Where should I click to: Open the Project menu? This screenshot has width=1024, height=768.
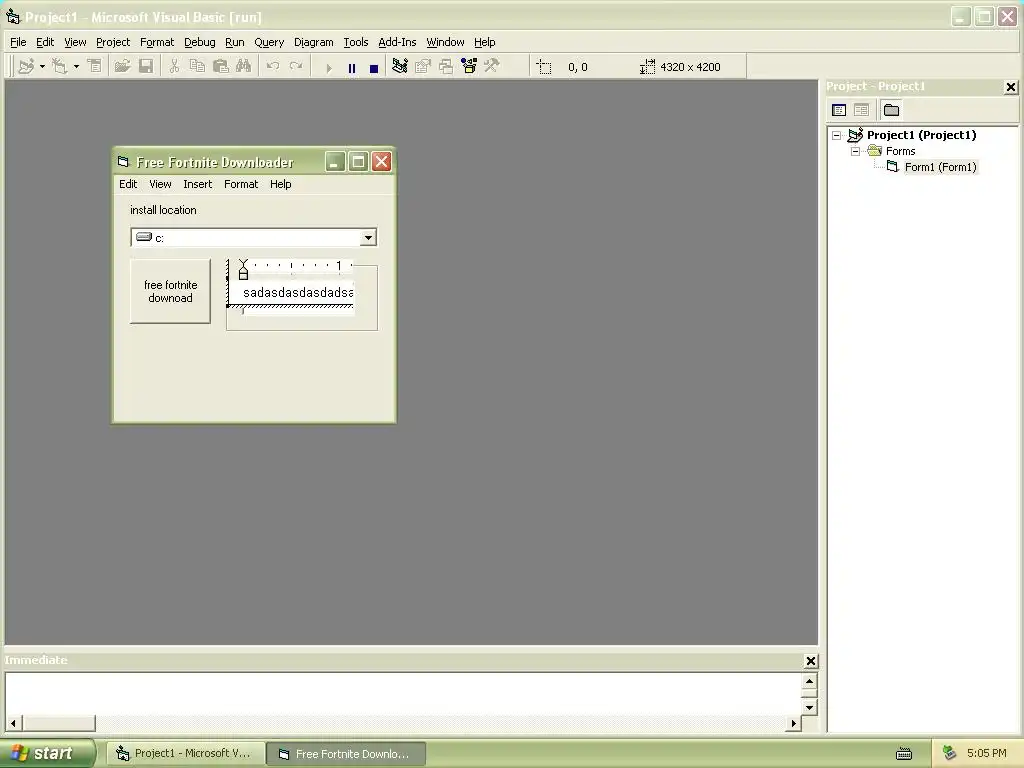tap(113, 42)
